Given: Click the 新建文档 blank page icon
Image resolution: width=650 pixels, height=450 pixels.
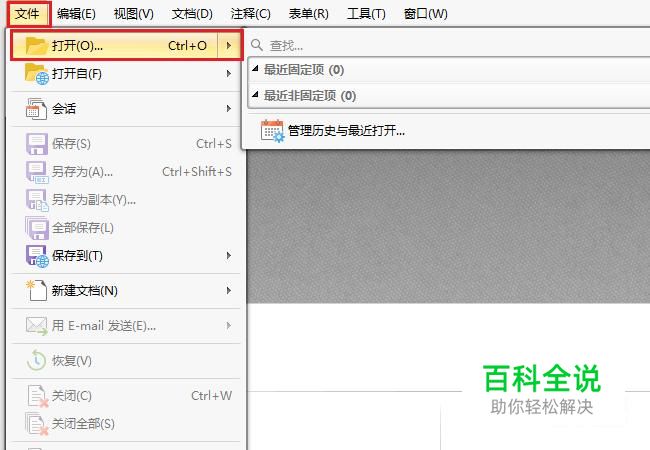Looking at the screenshot, I should (36, 290).
